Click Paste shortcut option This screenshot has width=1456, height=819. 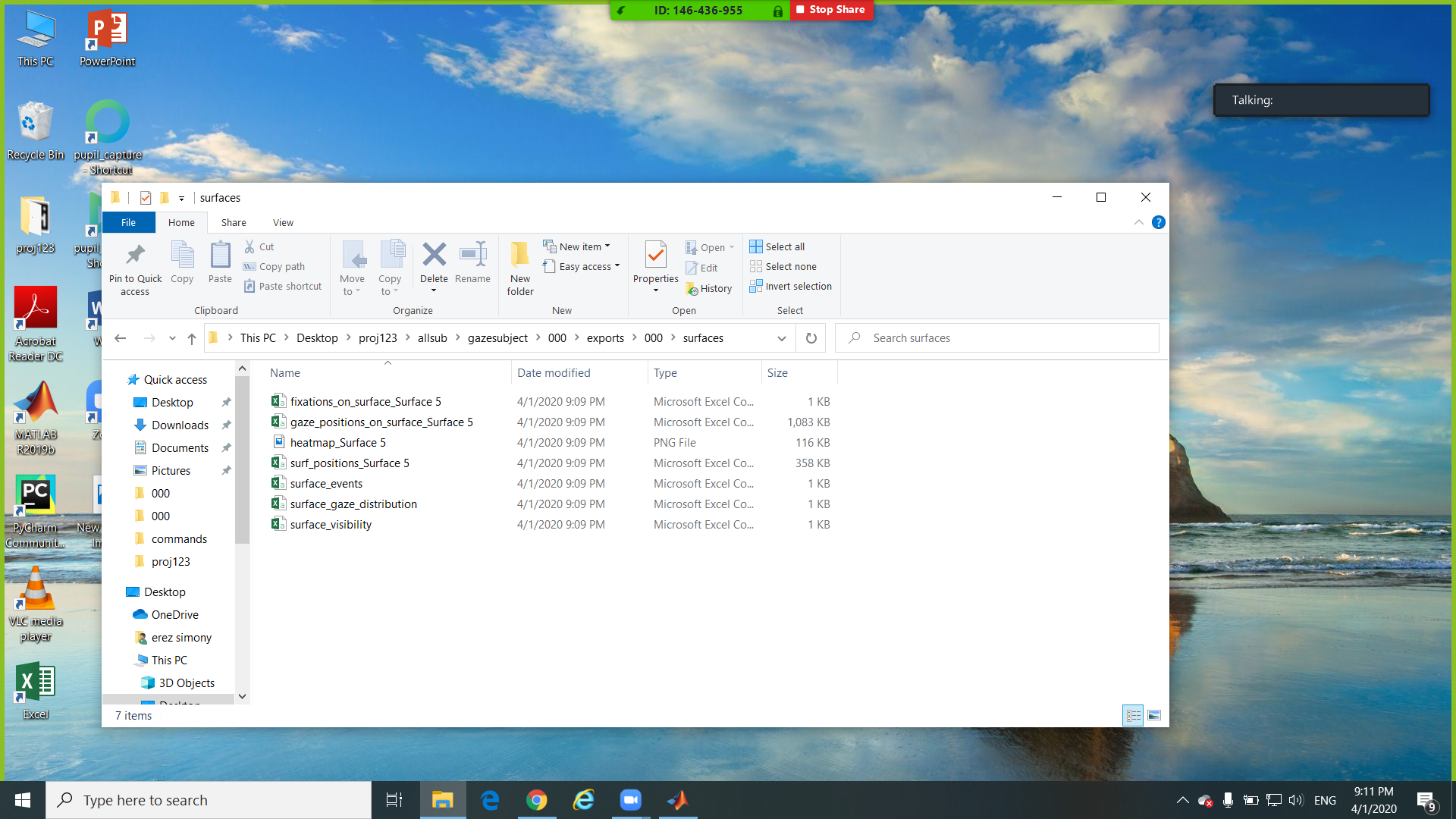pyautogui.click(x=283, y=286)
